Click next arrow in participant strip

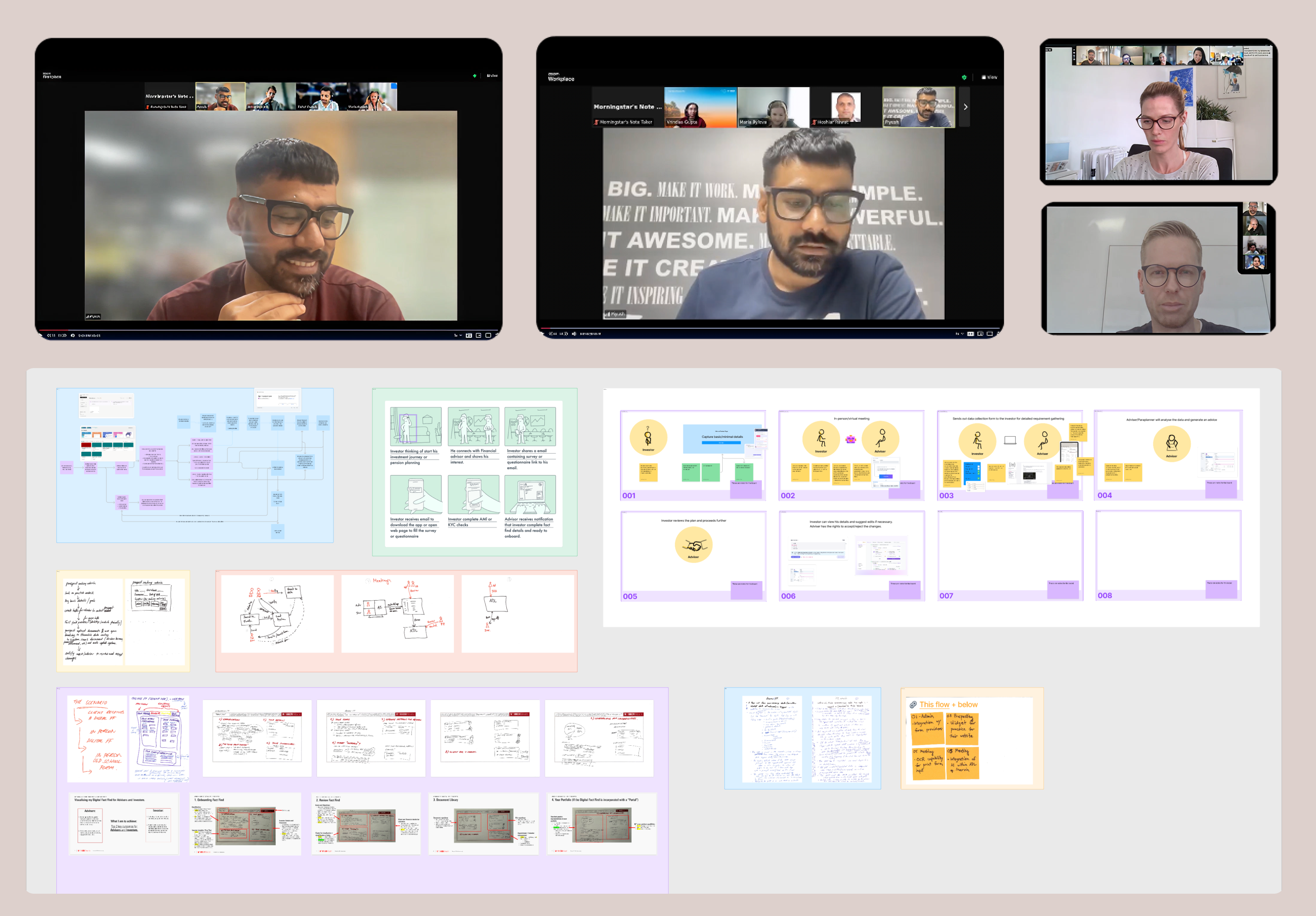point(965,107)
